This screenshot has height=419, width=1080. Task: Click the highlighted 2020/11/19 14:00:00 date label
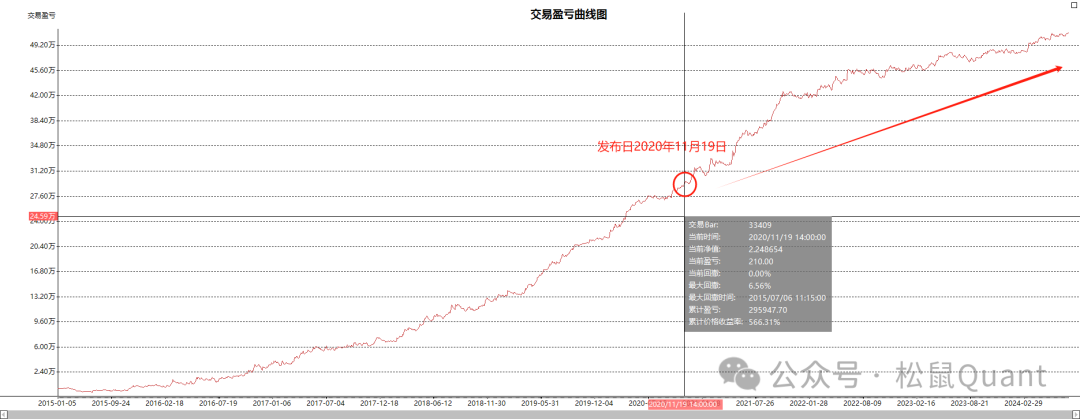(x=684, y=403)
